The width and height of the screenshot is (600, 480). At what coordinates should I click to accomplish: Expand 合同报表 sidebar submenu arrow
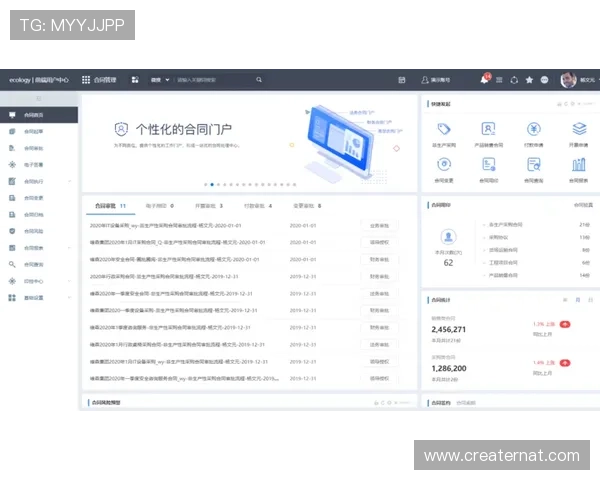point(70,248)
